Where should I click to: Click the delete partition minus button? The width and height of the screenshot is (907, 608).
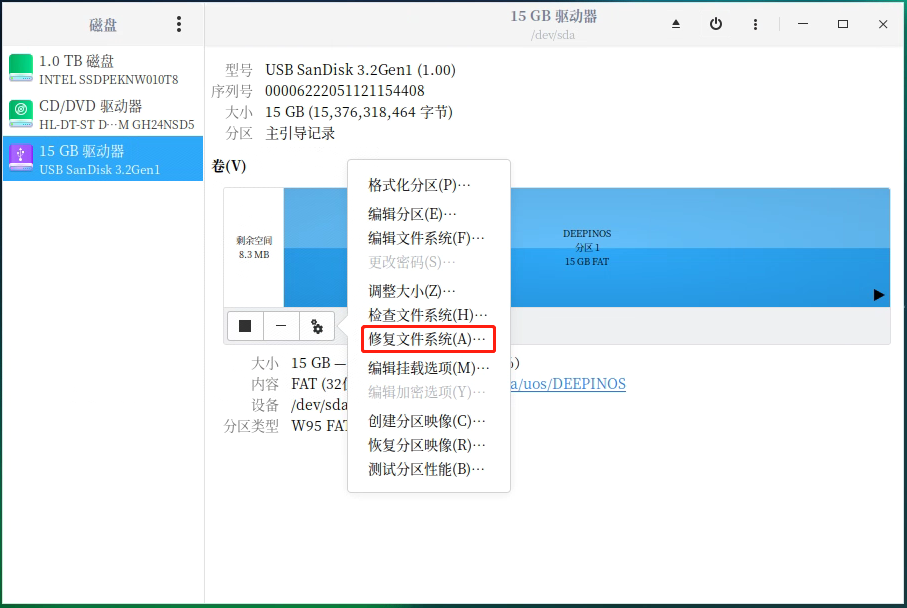tap(281, 326)
